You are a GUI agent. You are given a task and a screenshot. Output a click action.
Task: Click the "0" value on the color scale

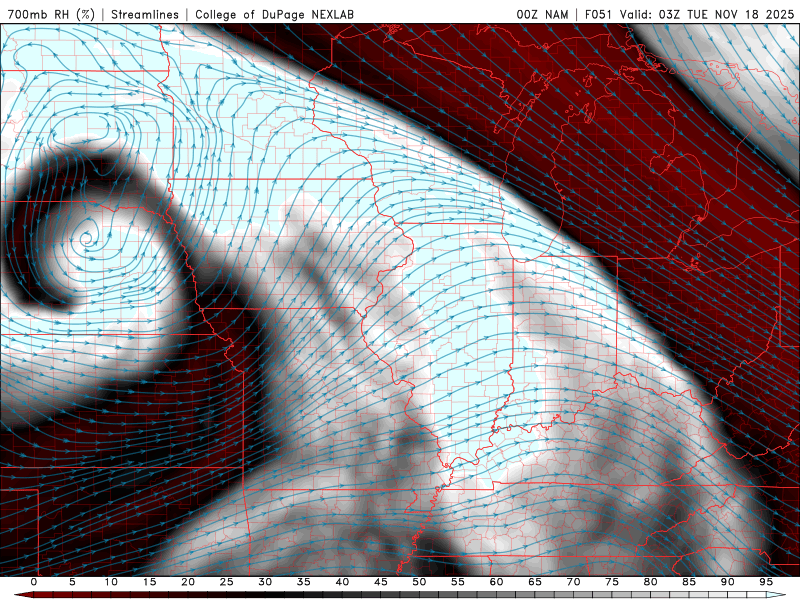[x=34, y=582]
